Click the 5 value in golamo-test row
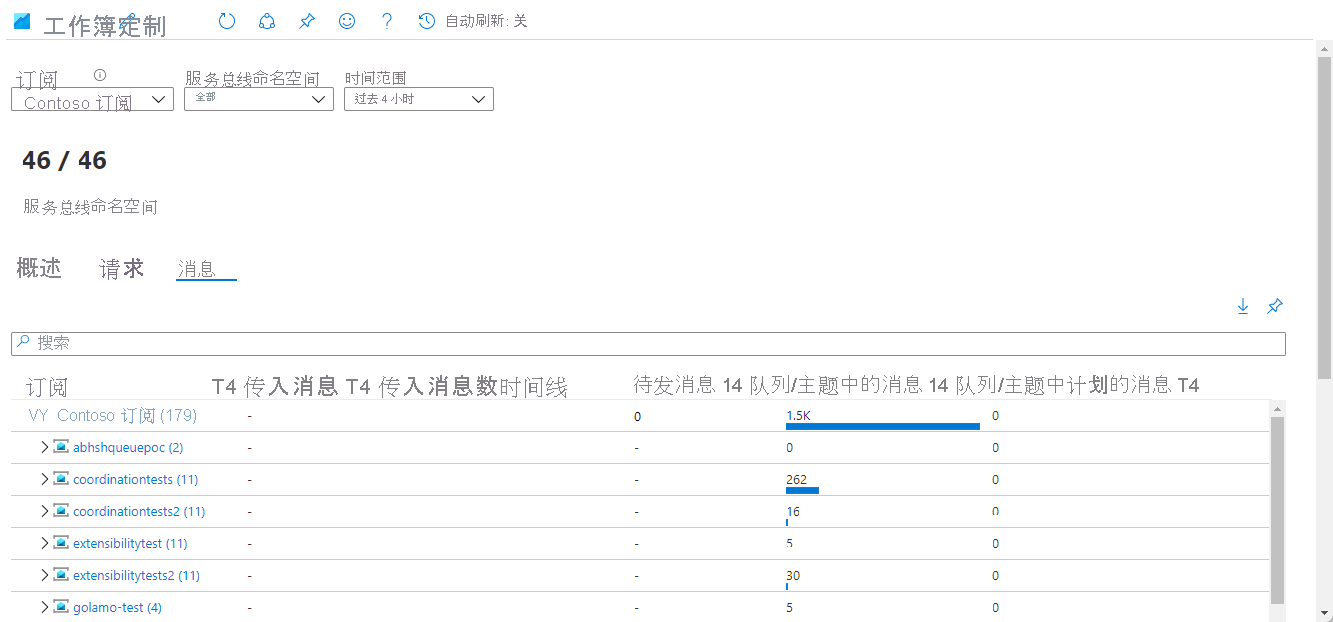This screenshot has height=622, width=1333. [790, 607]
